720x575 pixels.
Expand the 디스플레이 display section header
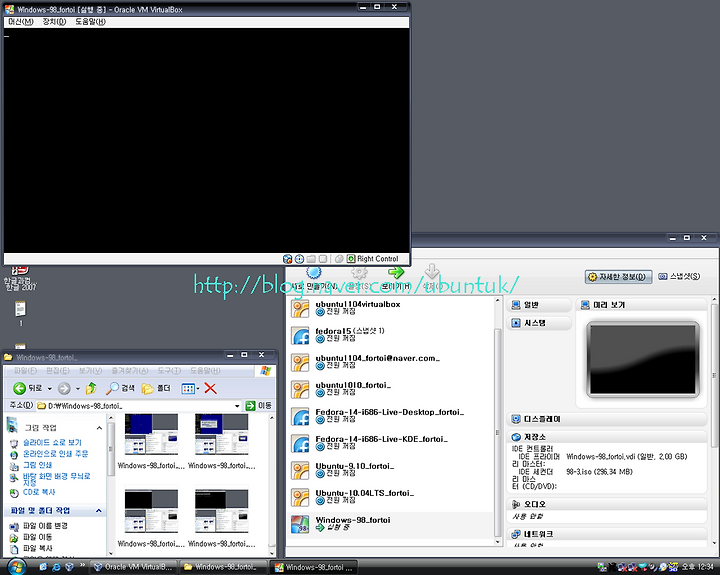pyautogui.click(x=607, y=419)
